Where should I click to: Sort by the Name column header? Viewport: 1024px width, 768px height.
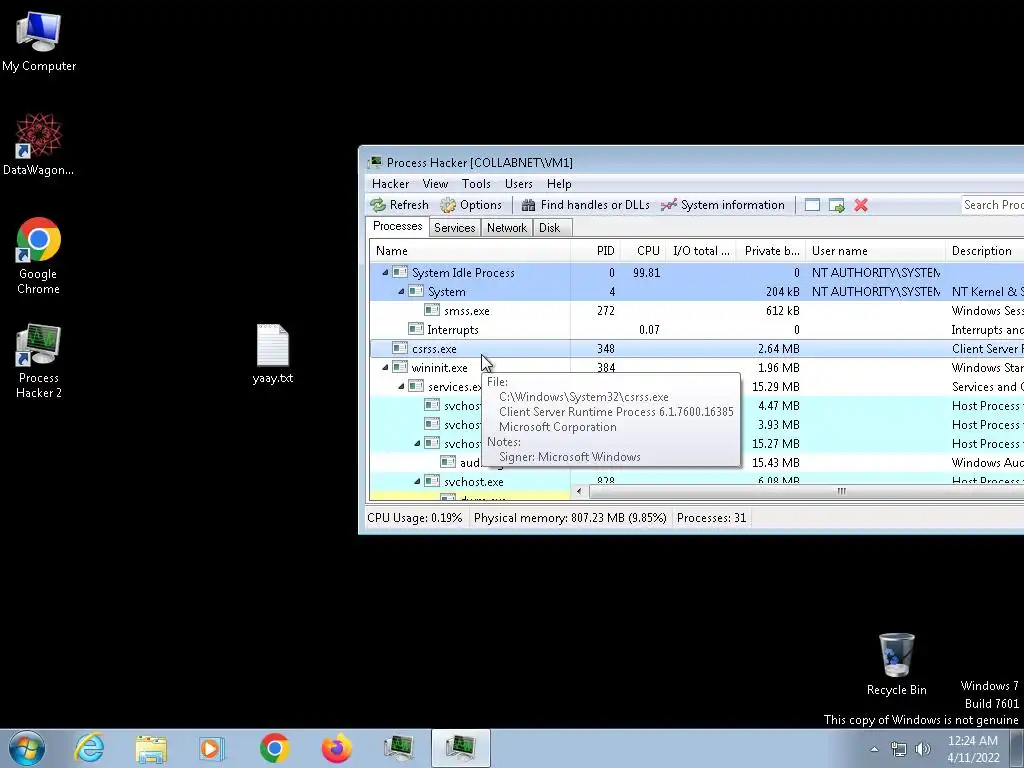pos(470,251)
